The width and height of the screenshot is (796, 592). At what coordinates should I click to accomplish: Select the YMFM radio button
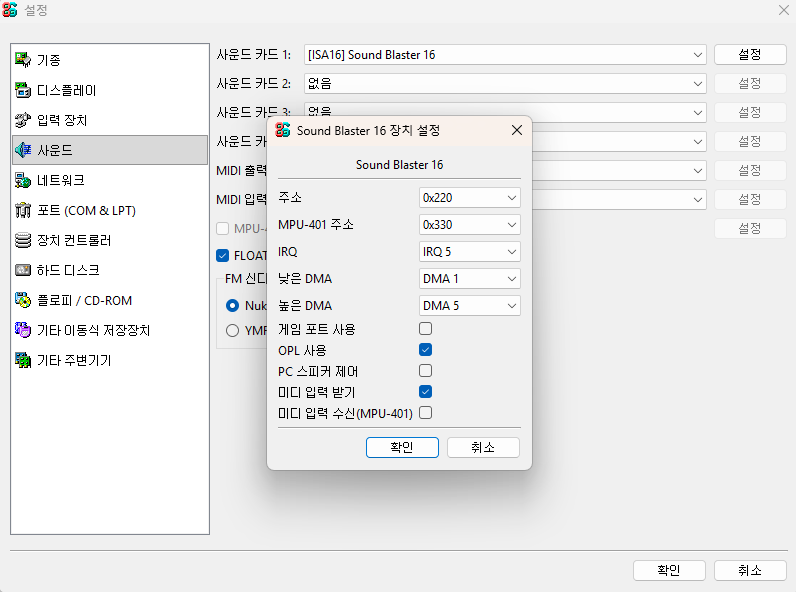tap(233, 331)
